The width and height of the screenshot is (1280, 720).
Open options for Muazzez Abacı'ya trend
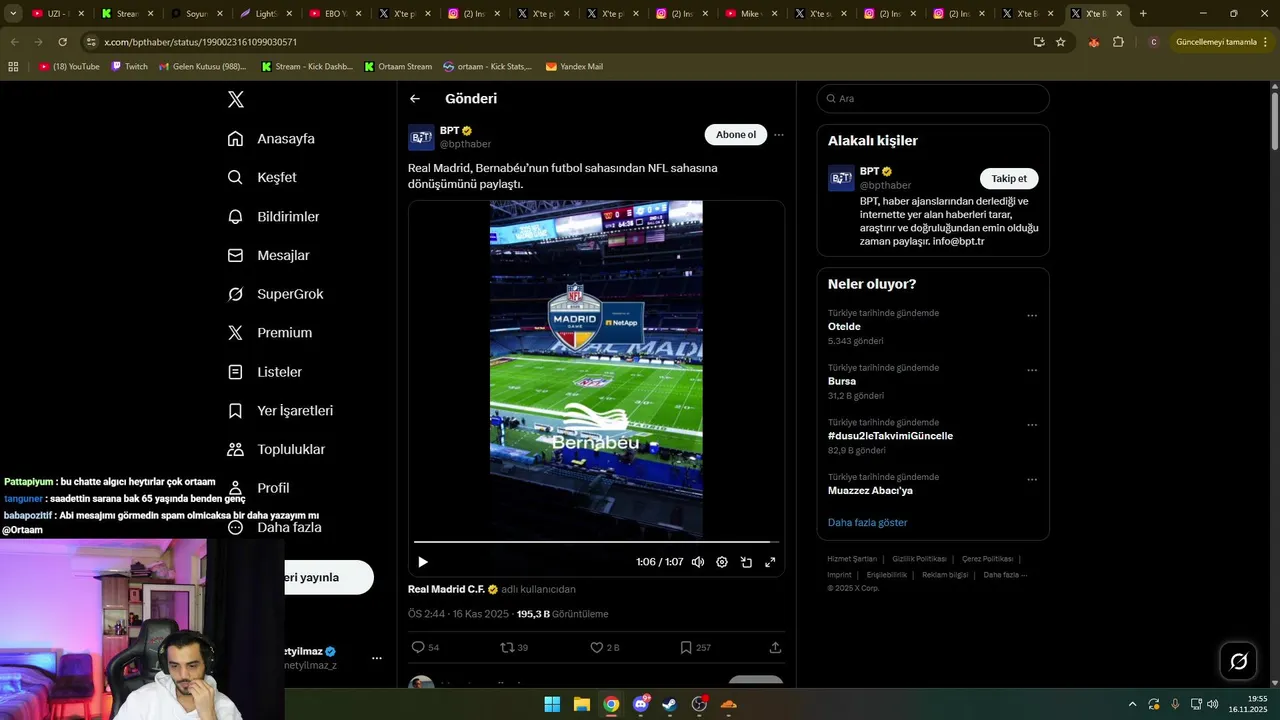coord(1032,480)
